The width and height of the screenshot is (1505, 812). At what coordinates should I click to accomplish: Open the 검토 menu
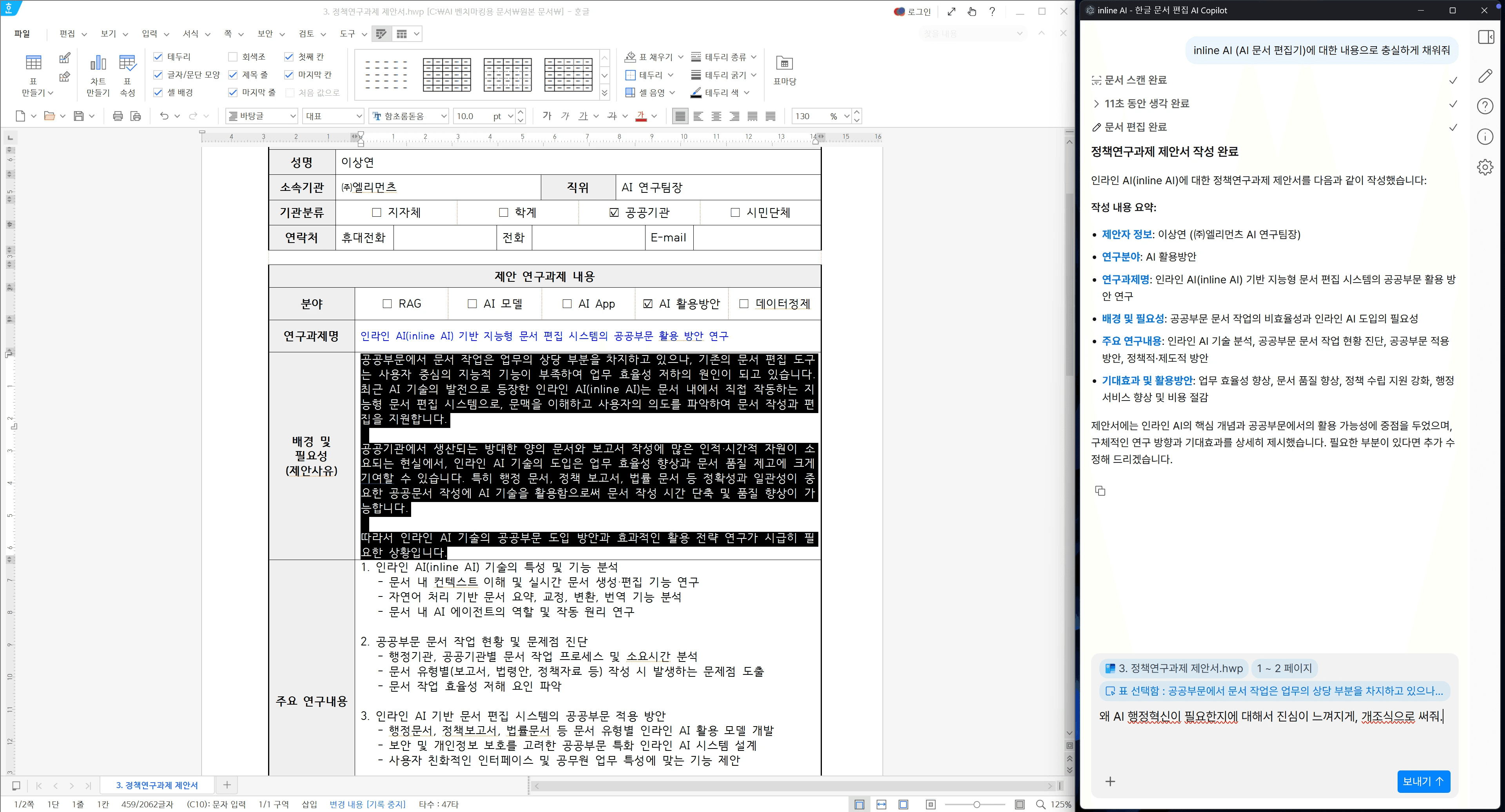coord(306,33)
